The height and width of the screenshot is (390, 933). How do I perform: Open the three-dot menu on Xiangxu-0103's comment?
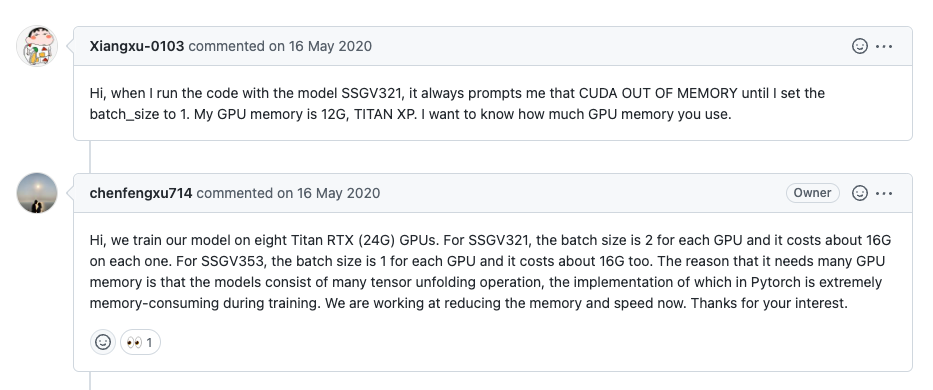[884, 46]
